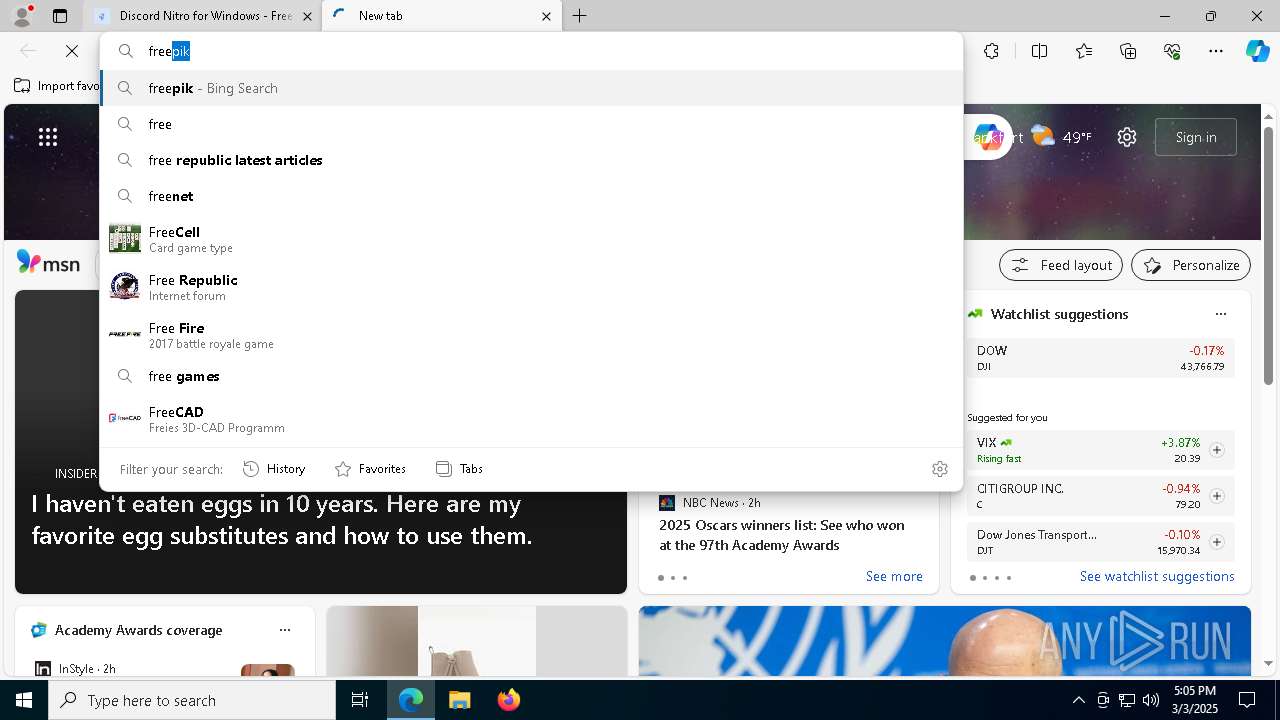Screen dimensions: 1280x720
Task: Click the Sign in button
Action: [1196, 137]
